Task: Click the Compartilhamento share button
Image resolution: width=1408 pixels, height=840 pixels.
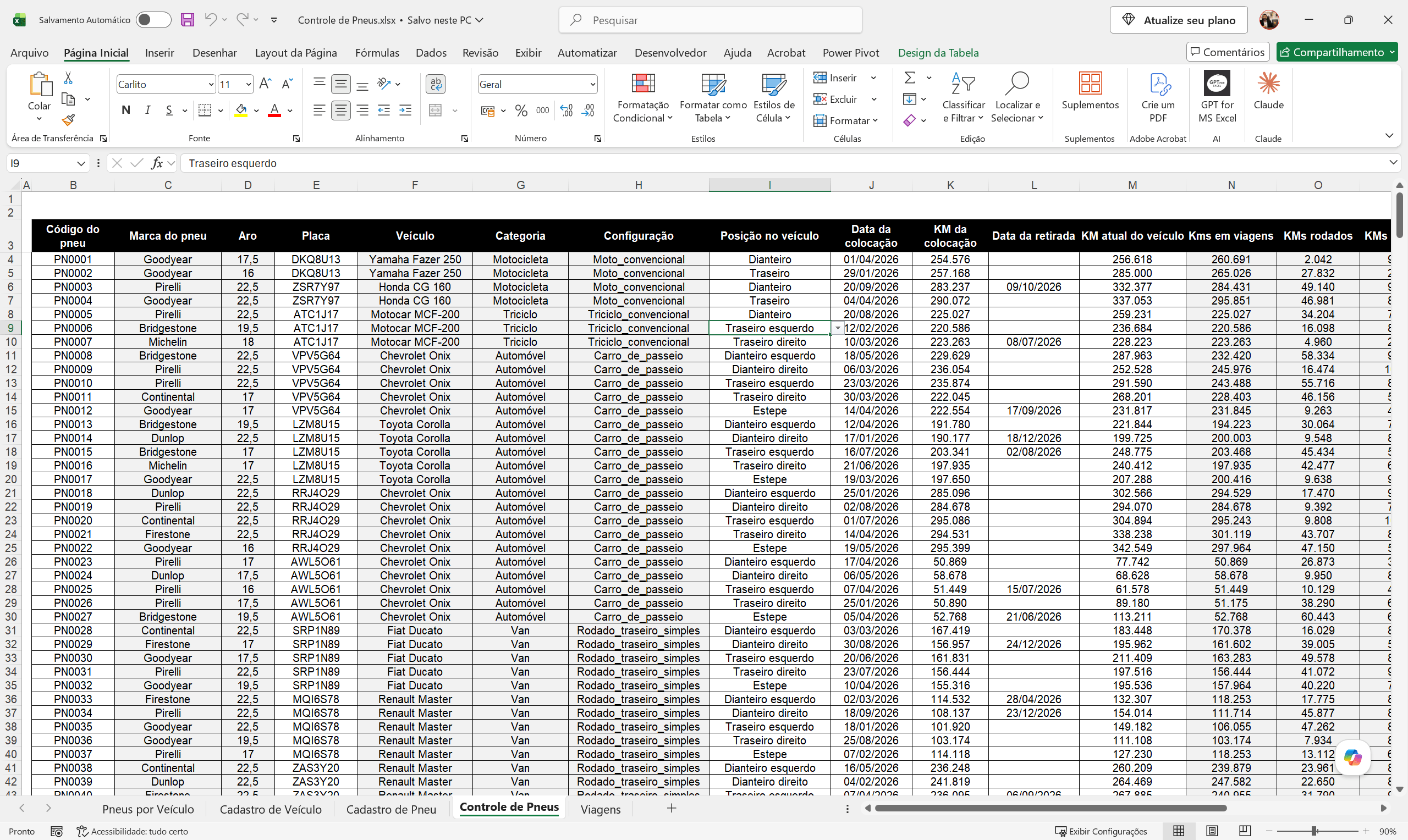Action: 1336,52
